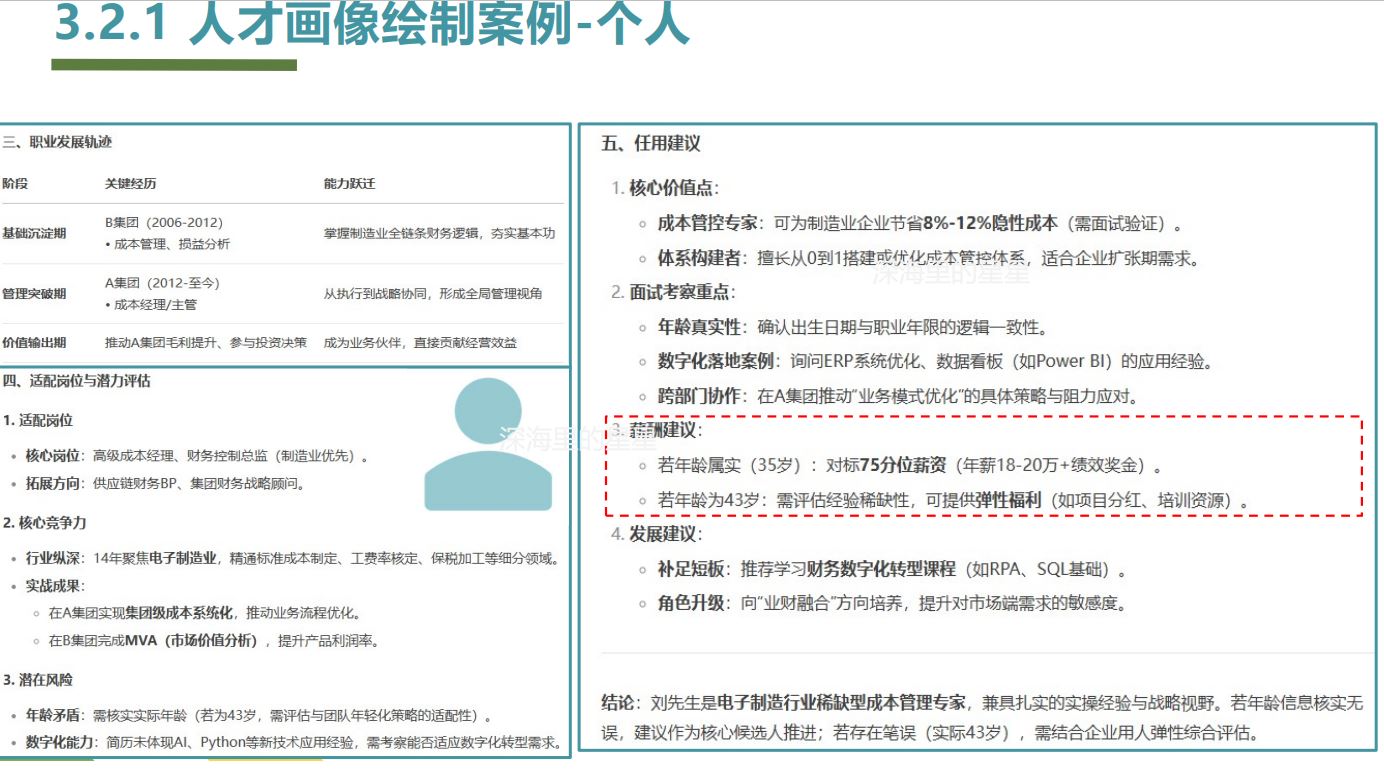Select the "管理突破期" stage cell

(x=34, y=294)
